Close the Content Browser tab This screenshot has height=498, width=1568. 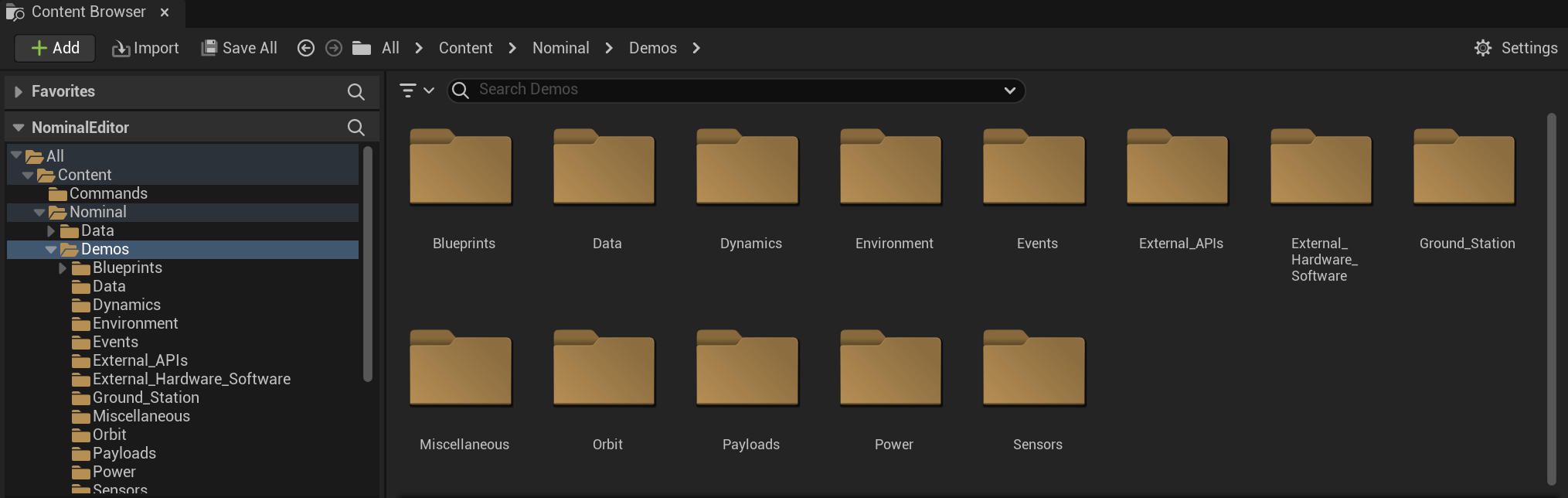[x=165, y=12]
